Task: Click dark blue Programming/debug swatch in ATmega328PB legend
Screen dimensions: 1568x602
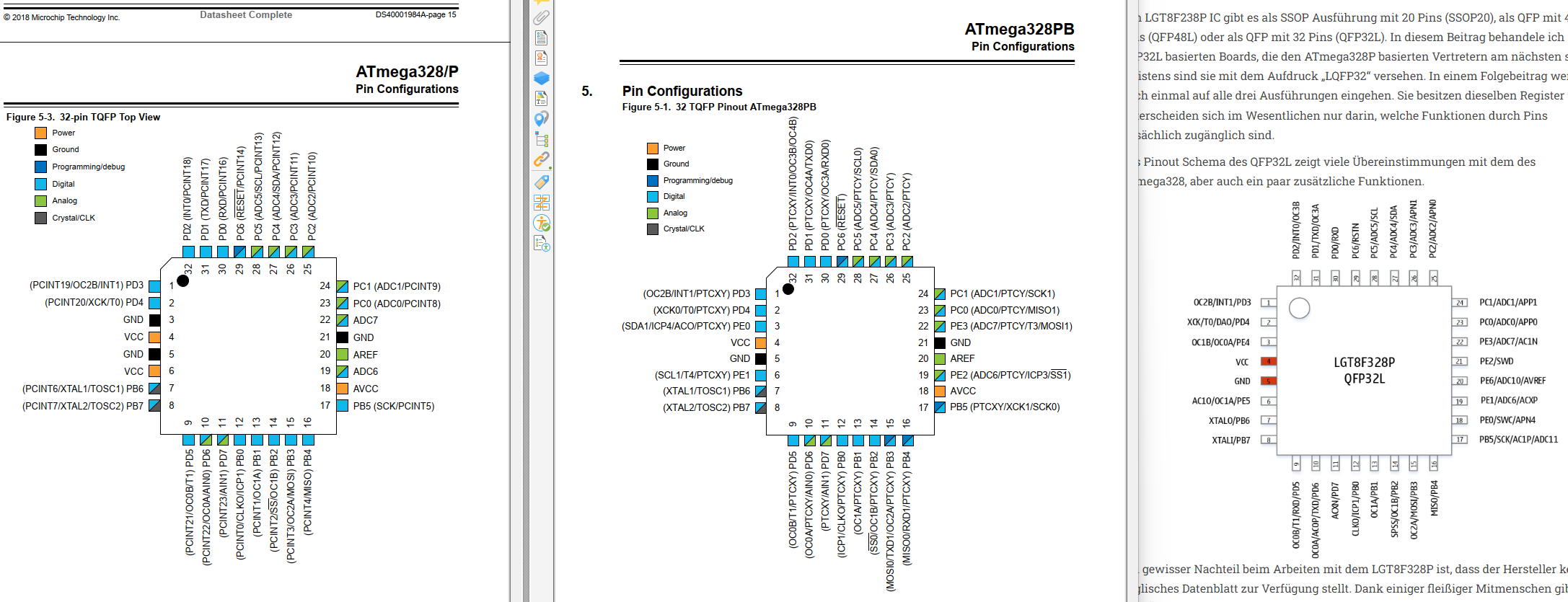Action: click(x=653, y=180)
